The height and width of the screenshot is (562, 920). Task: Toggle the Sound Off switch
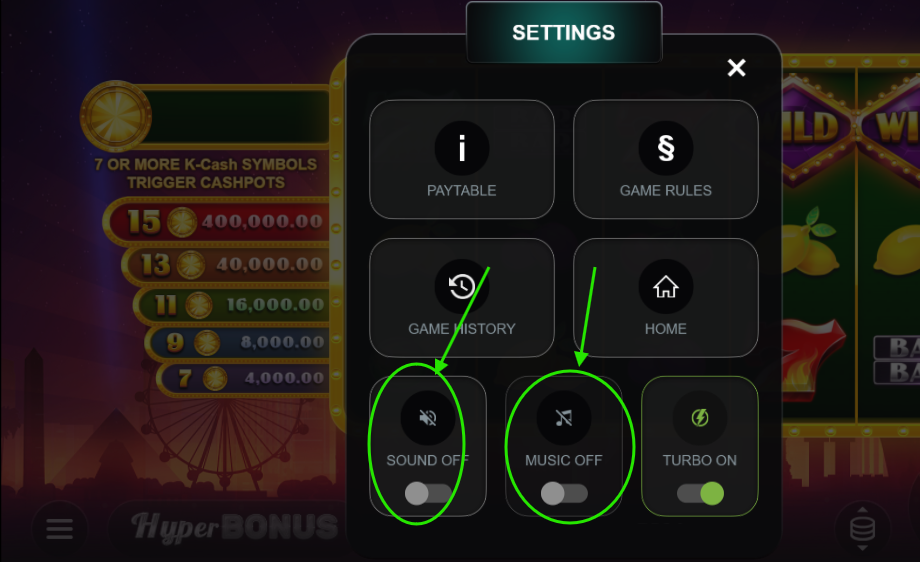tap(428, 493)
